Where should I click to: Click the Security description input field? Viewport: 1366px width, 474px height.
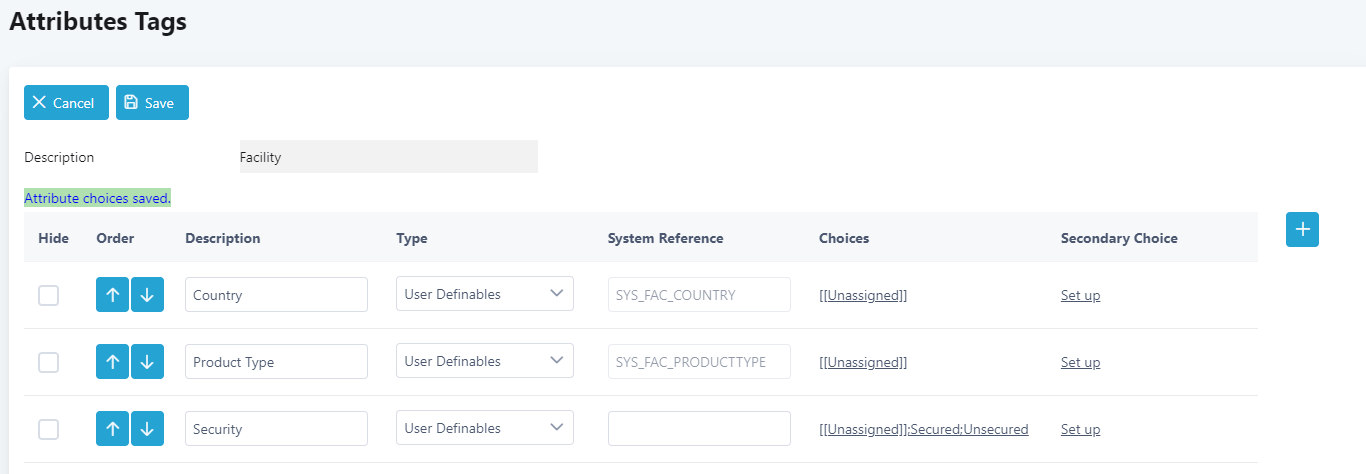[276, 428]
